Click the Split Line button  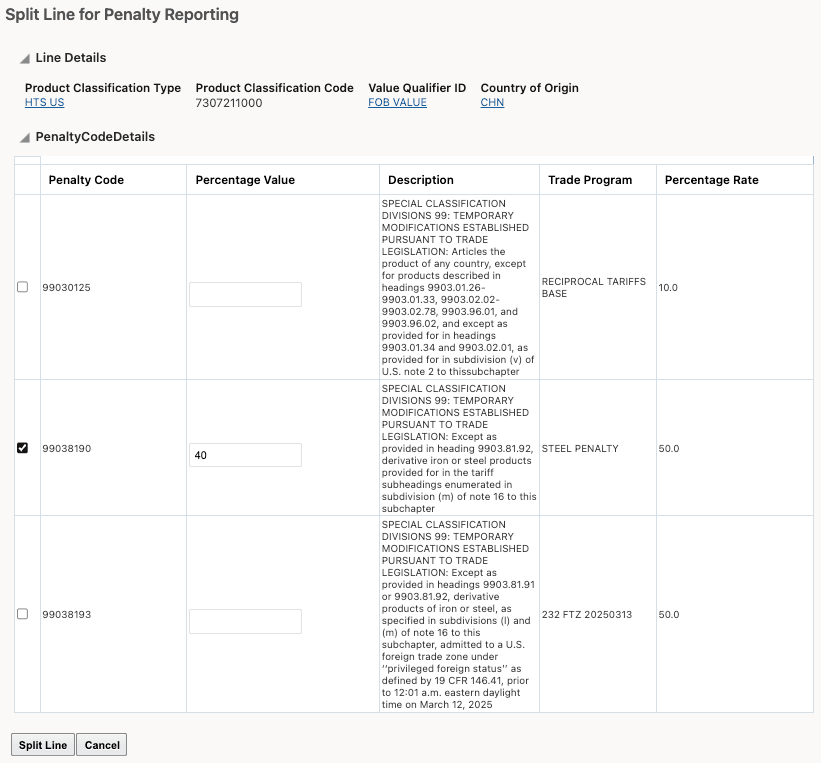point(42,744)
